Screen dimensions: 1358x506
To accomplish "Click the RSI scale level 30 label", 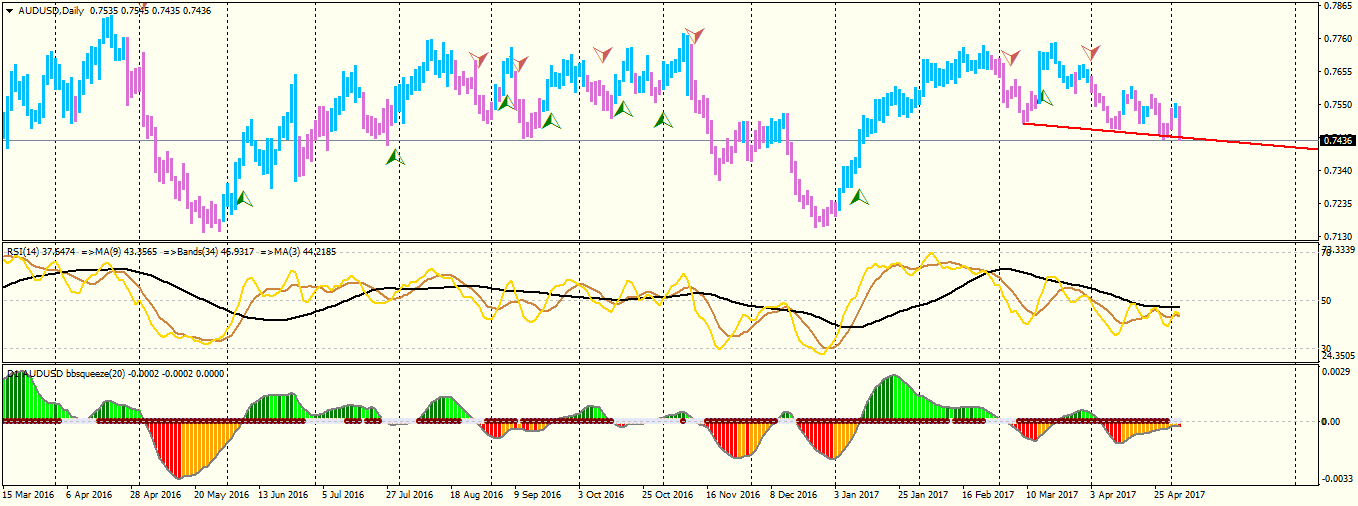I will (1328, 347).
